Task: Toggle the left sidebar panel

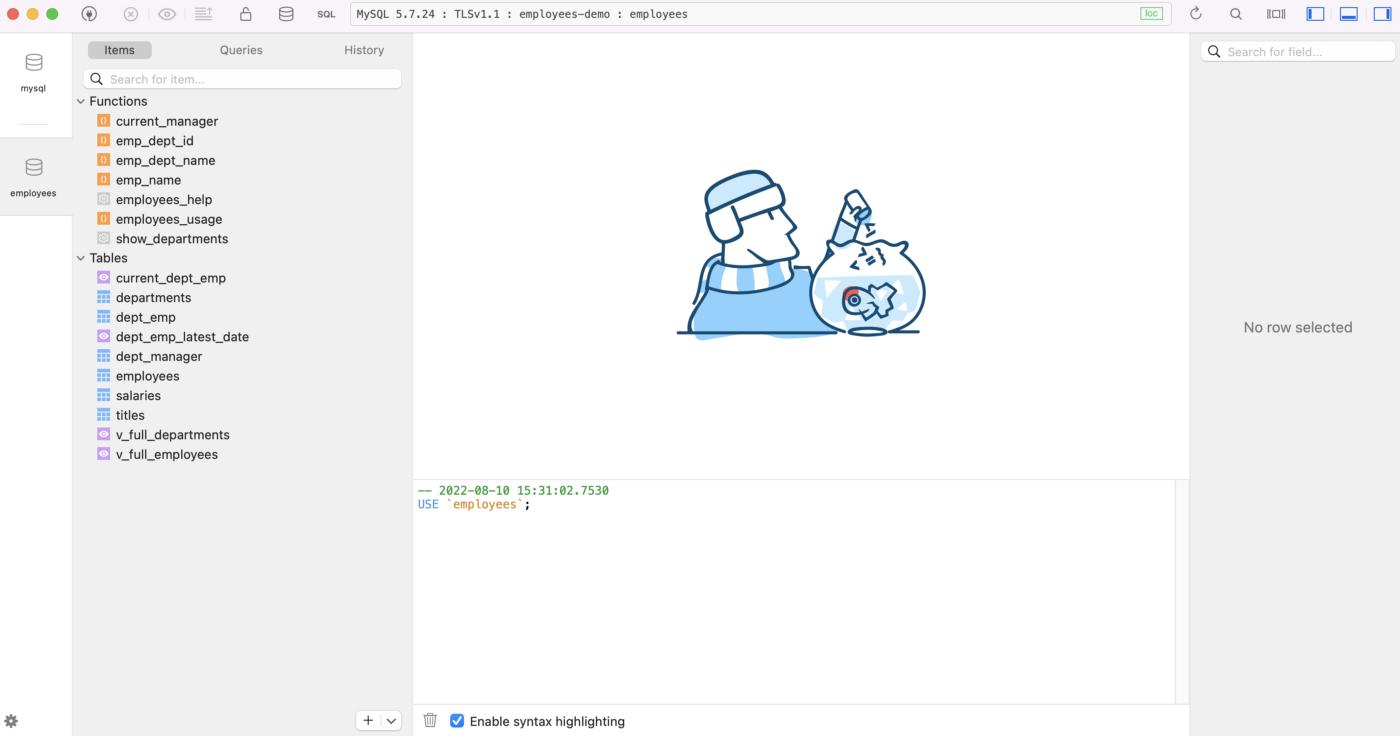Action: point(1316,14)
